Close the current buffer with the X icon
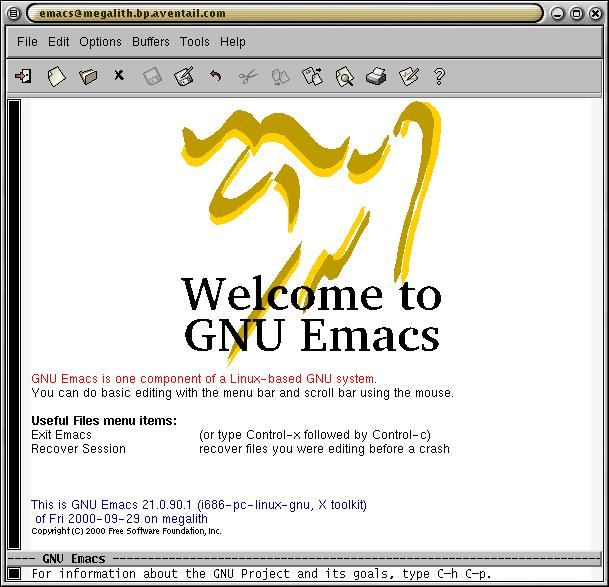 click(119, 76)
